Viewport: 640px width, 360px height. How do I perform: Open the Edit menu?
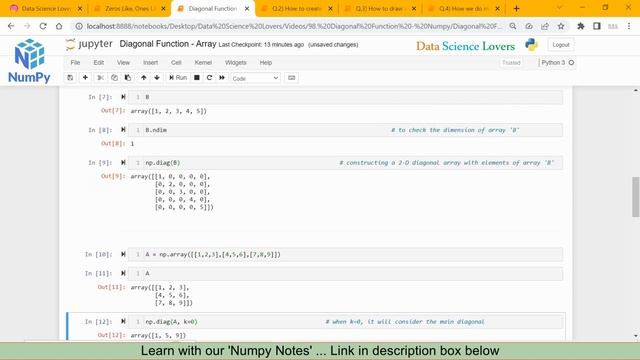point(98,62)
